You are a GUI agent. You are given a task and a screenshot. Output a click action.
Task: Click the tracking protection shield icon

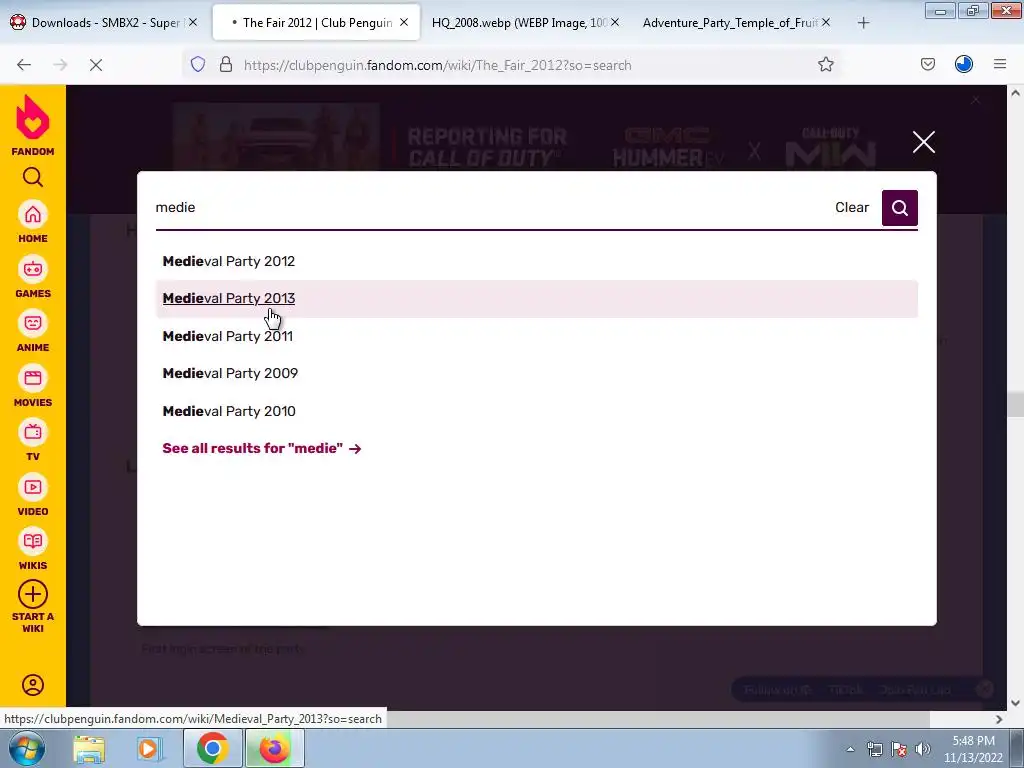pyautogui.click(x=198, y=64)
